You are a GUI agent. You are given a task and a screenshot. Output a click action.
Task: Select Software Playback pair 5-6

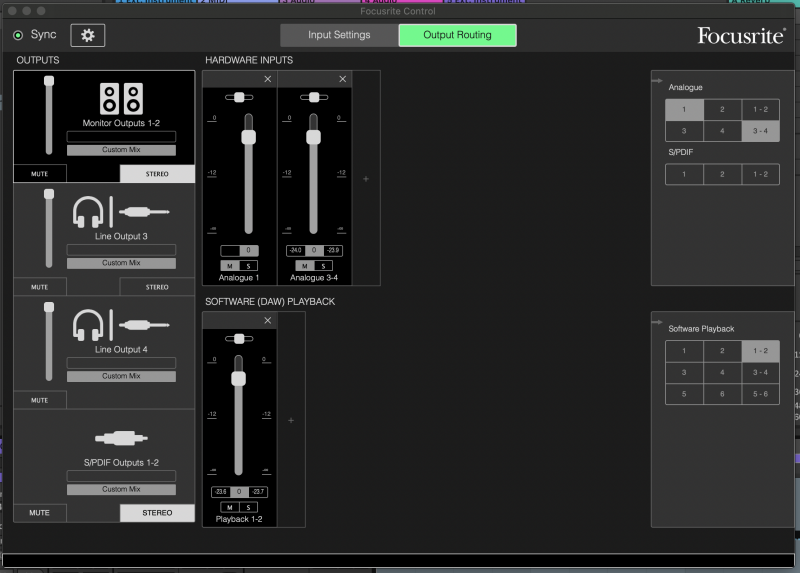[x=760, y=394]
